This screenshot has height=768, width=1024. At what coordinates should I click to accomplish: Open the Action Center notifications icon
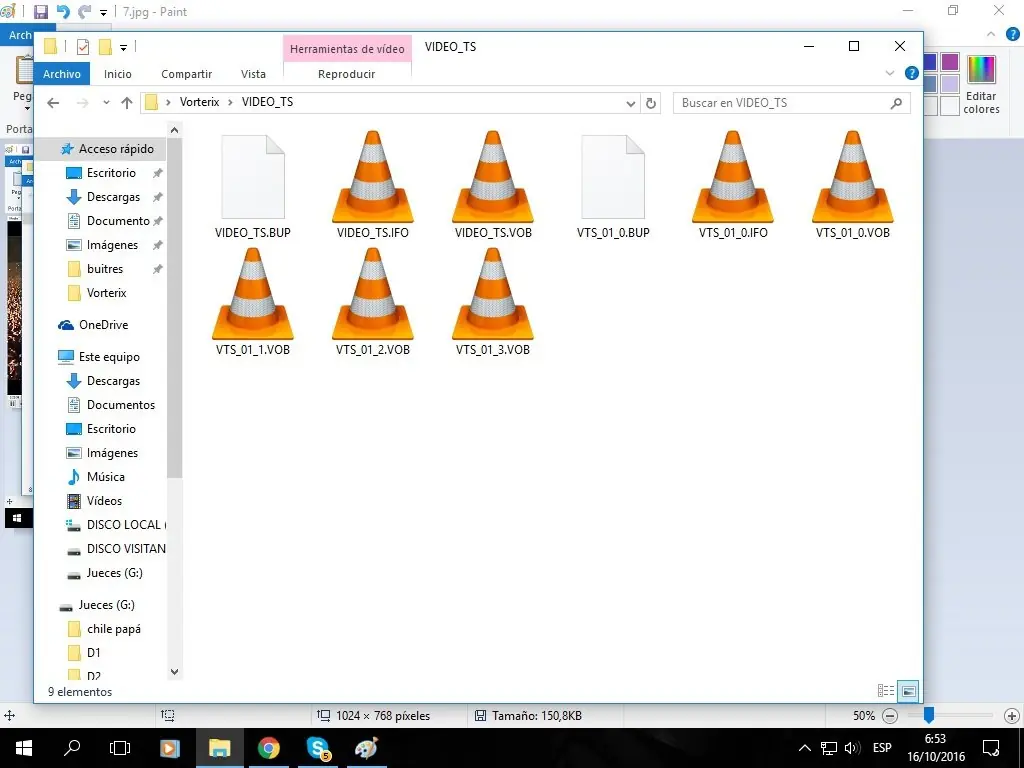(x=991, y=748)
